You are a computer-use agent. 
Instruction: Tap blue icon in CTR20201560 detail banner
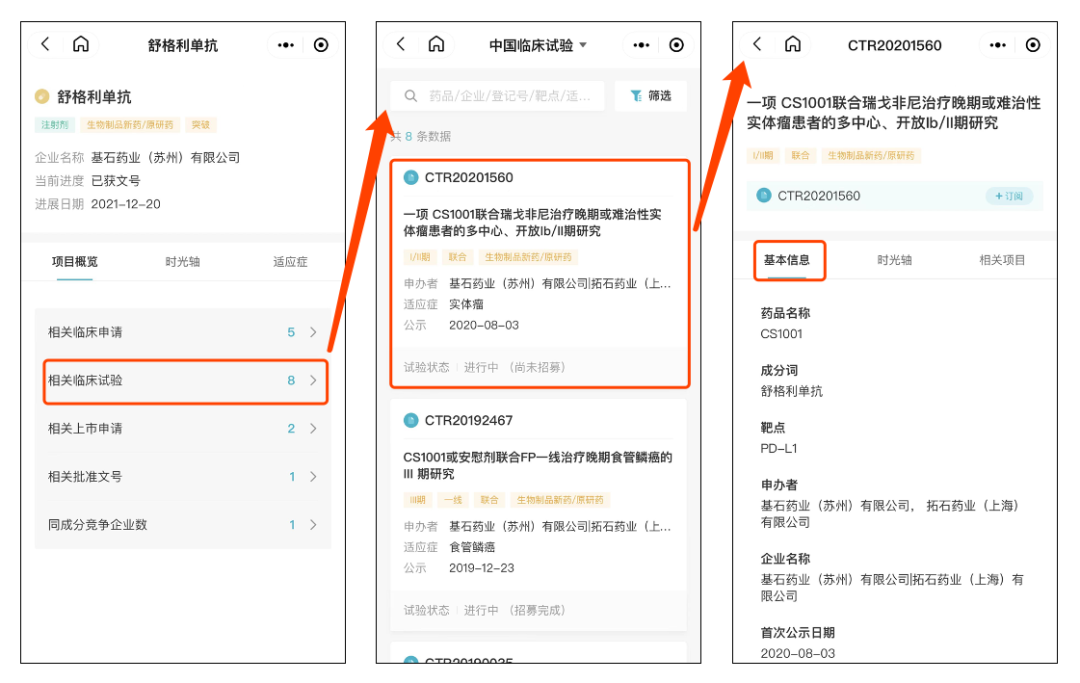point(764,196)
